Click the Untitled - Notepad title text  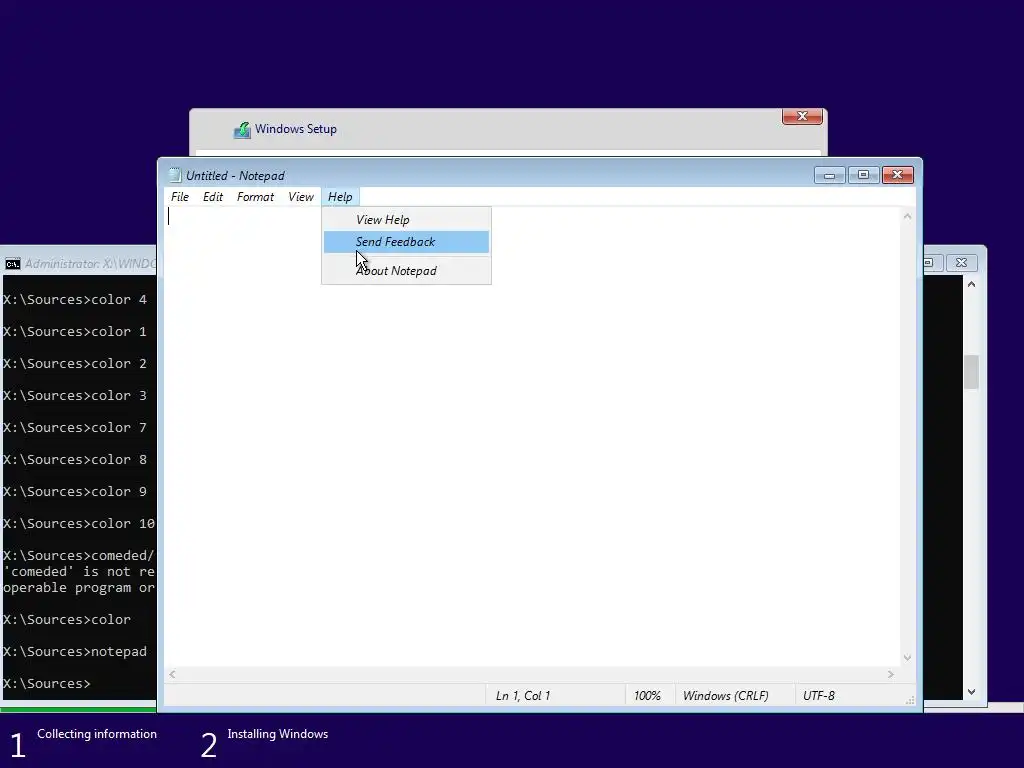235,176
